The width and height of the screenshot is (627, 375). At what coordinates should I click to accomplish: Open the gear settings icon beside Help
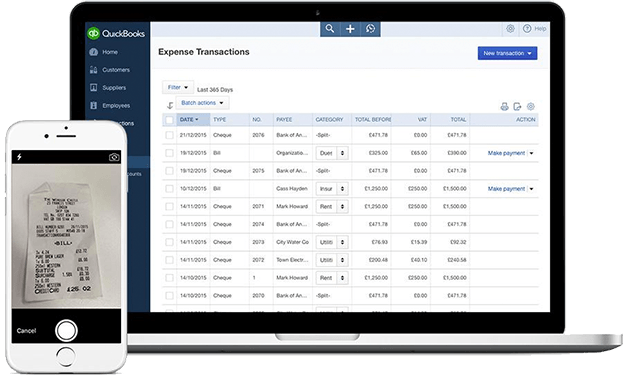[510, 28]
